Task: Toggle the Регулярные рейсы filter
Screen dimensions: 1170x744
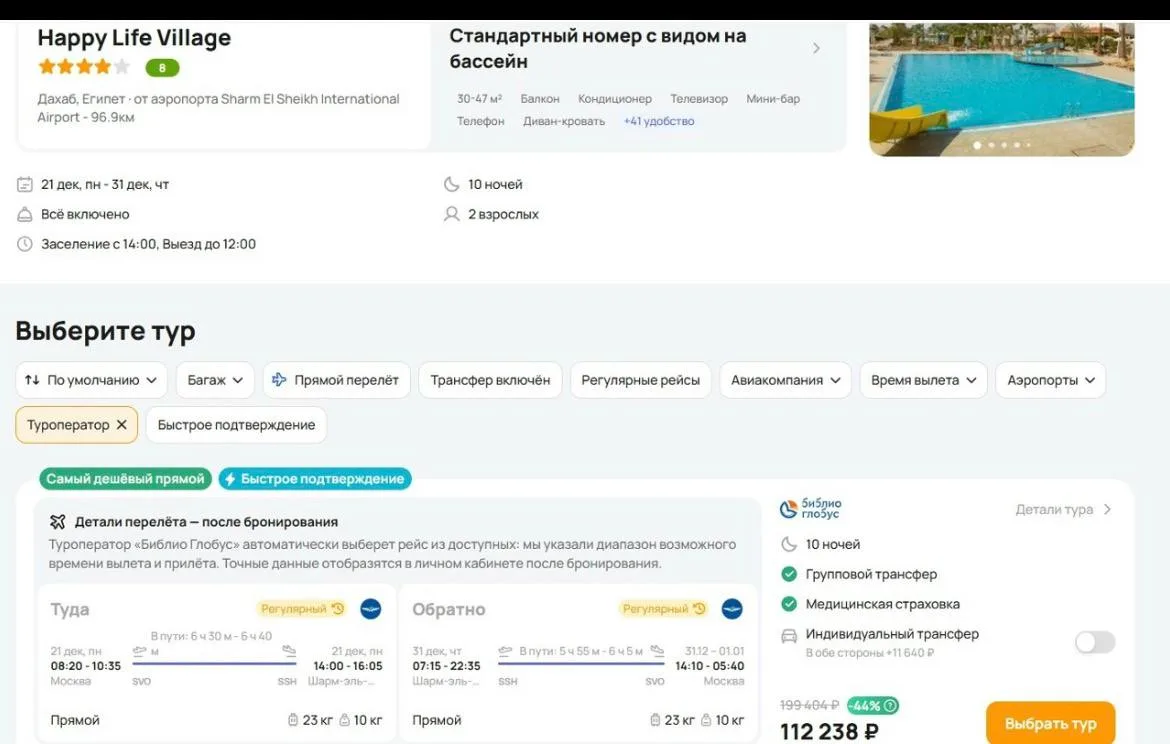Action: (640, 380)
